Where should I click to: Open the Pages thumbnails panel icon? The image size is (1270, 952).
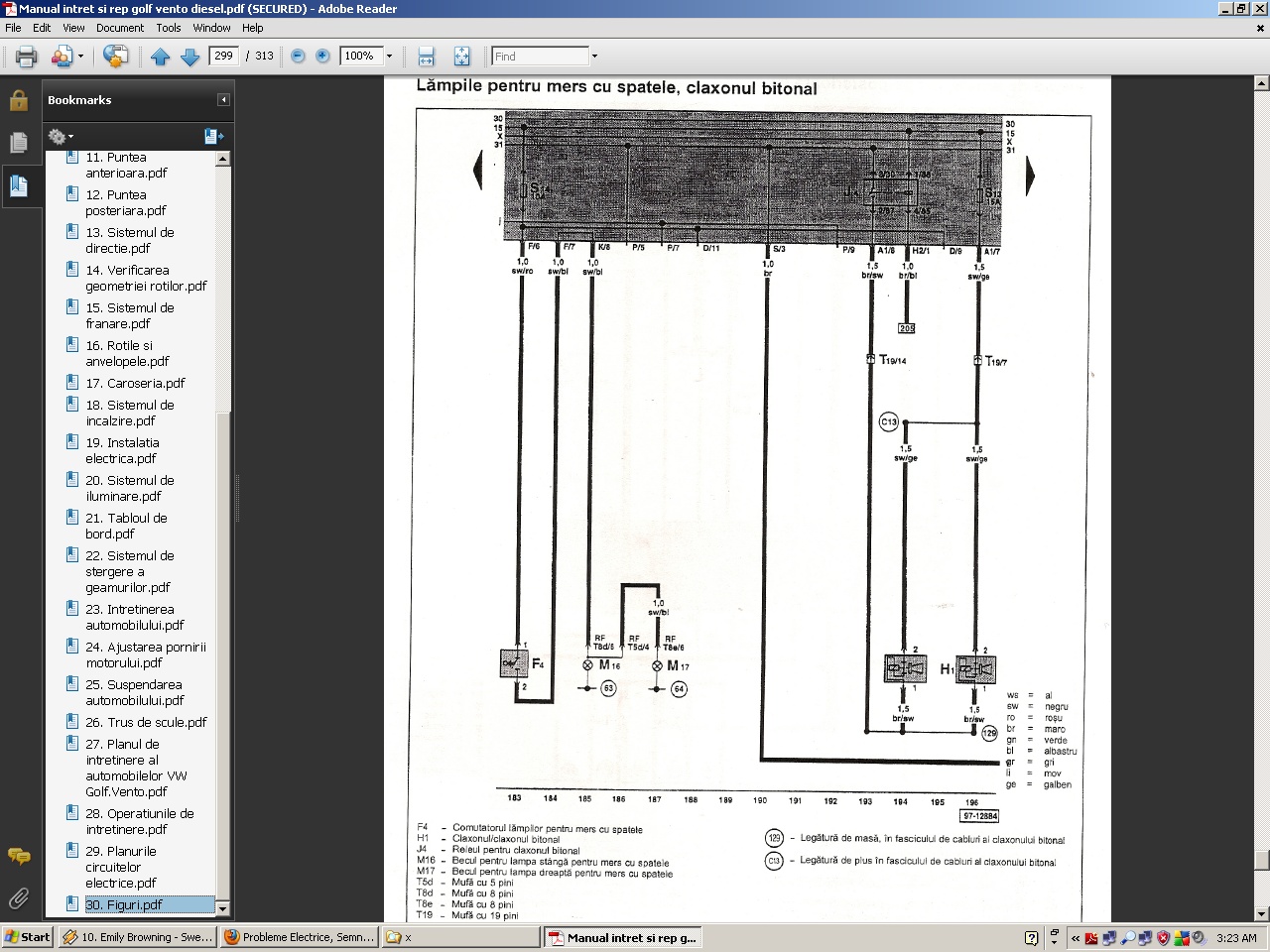[x=18, y=143]
